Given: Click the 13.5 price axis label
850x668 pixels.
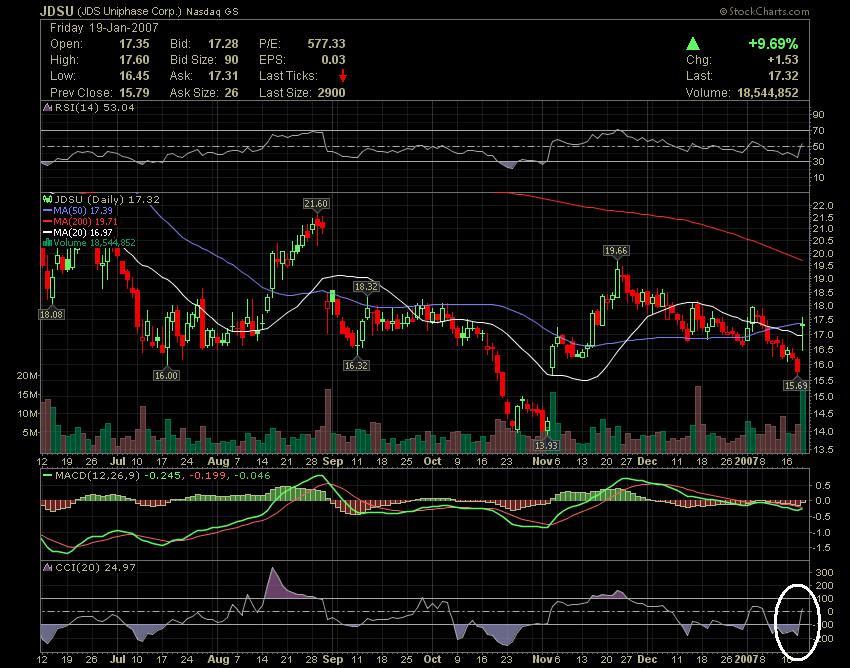Looking at the screenshot, I should 823,449.
